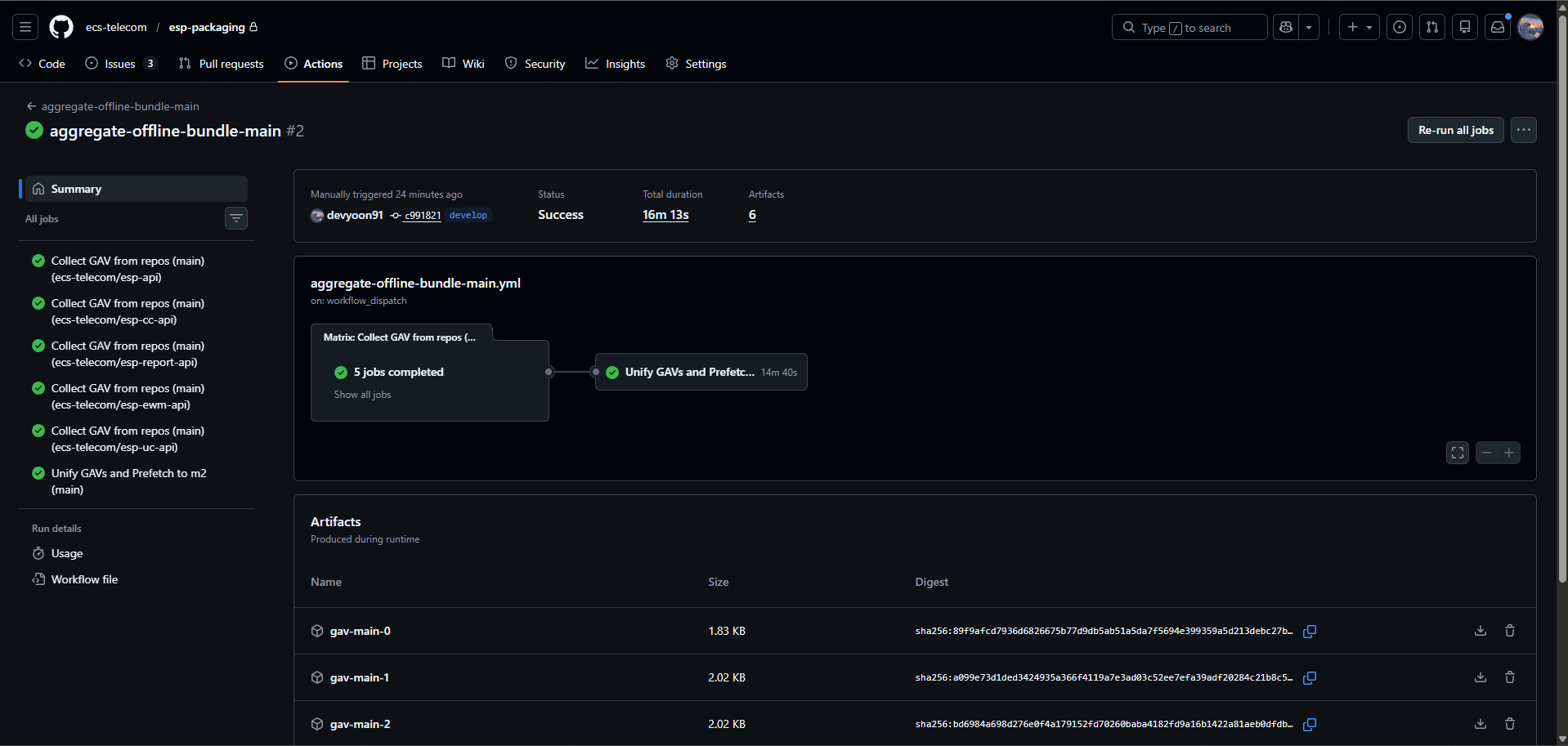1568x746 pixels.
Task: Open the 6 artifacts count link
Action: point(752,215)
